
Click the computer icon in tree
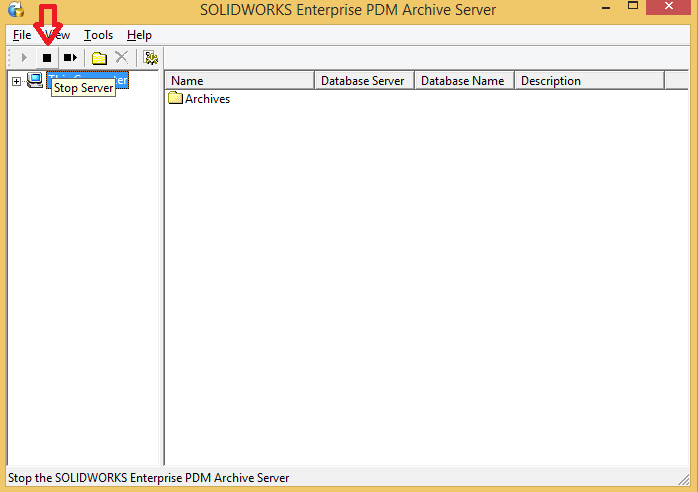(35, 80)
